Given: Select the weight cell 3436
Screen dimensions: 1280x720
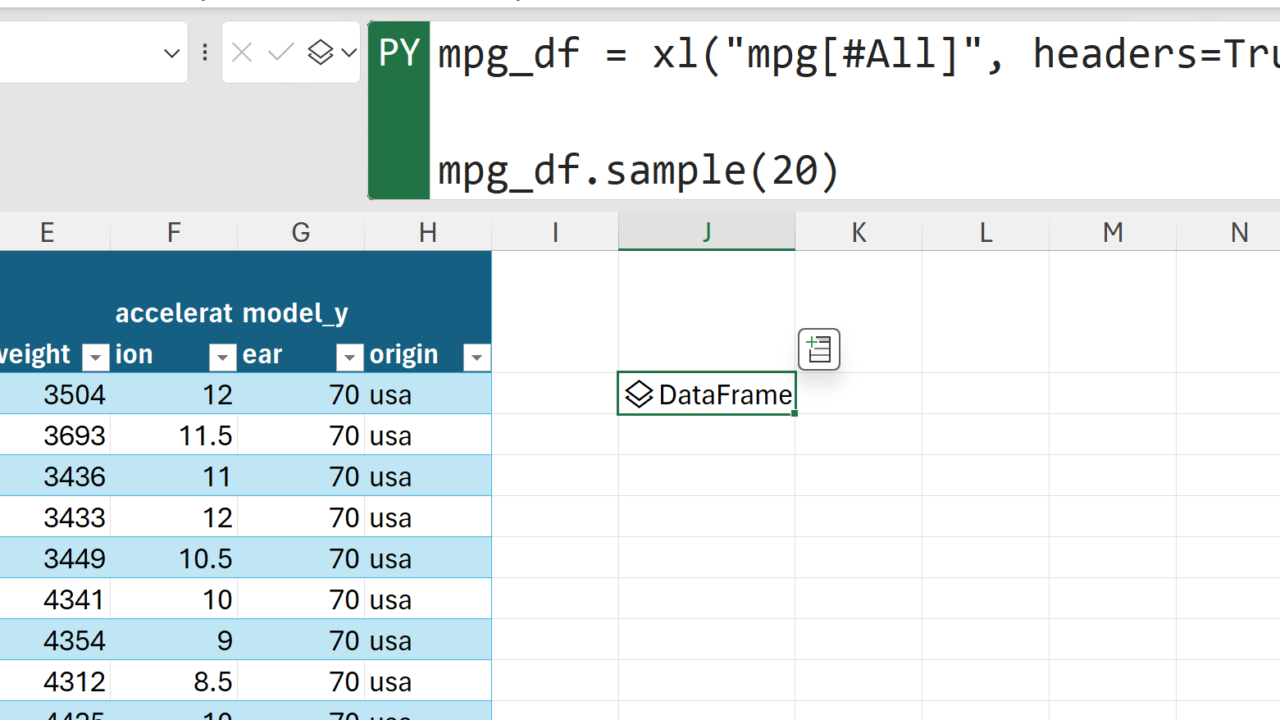Looking at the screenshot, I should [x=55, y=476].
